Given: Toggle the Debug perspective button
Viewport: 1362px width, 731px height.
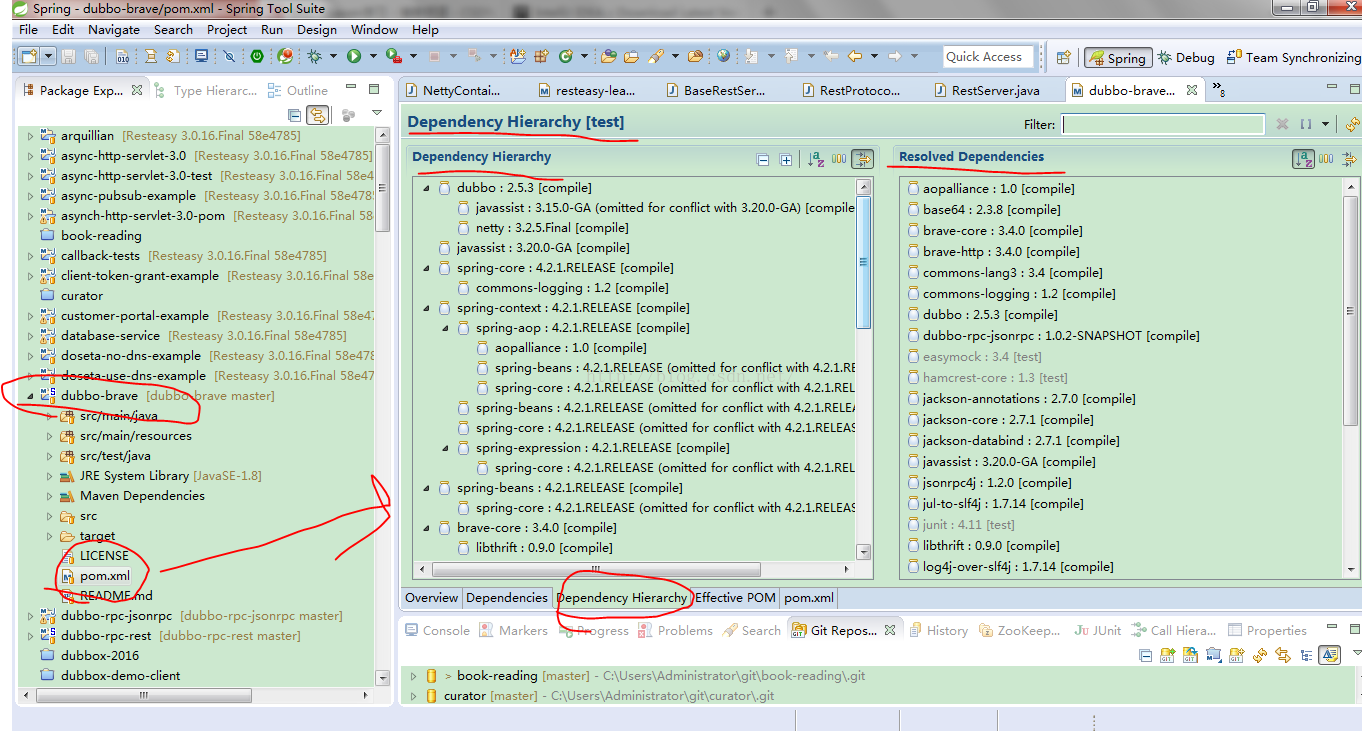Looking at the screenshot, I should point(1187,58).
